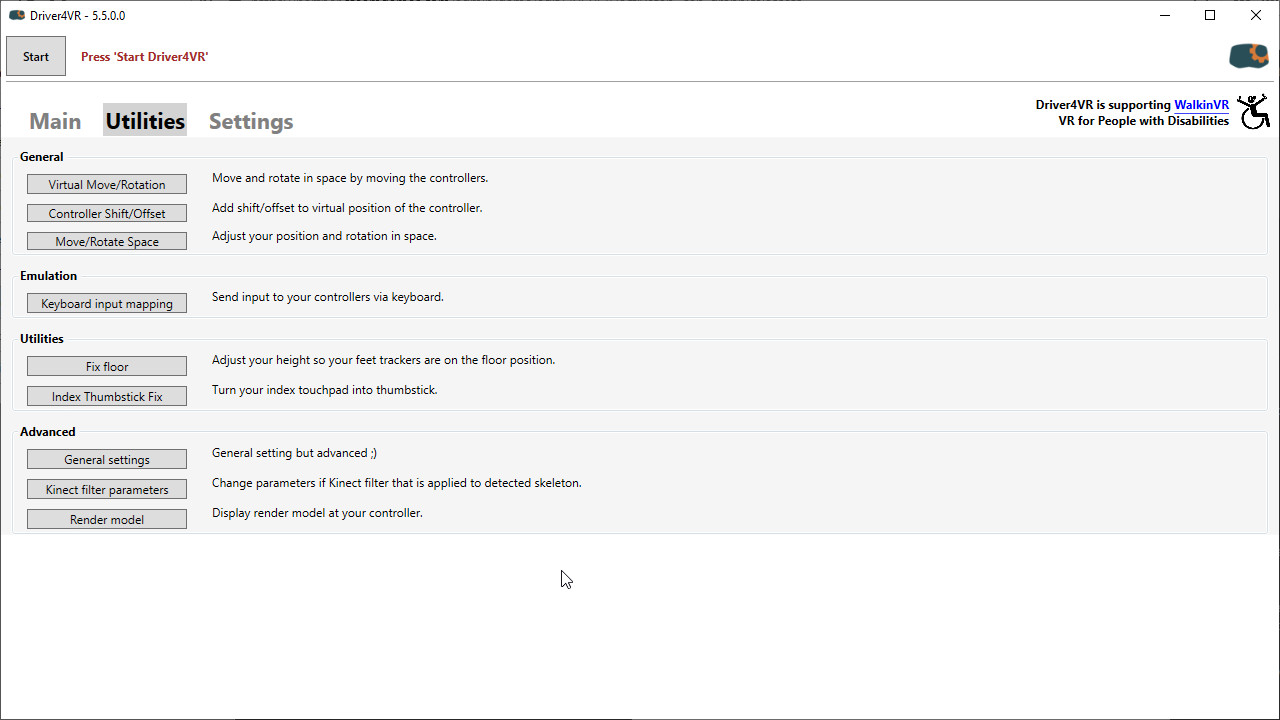
Task: Minimize the Driver4VR window
Action: pos(1164,16)
